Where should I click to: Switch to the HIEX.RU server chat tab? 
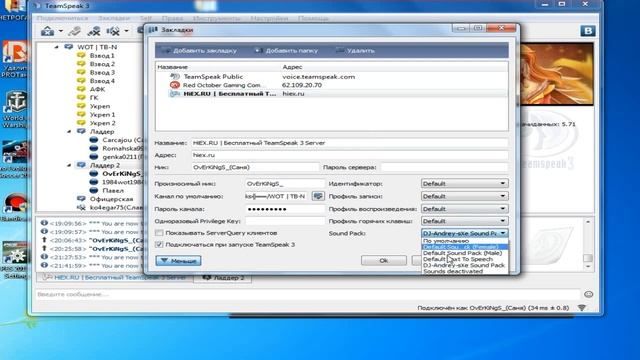tap(115, 278)
